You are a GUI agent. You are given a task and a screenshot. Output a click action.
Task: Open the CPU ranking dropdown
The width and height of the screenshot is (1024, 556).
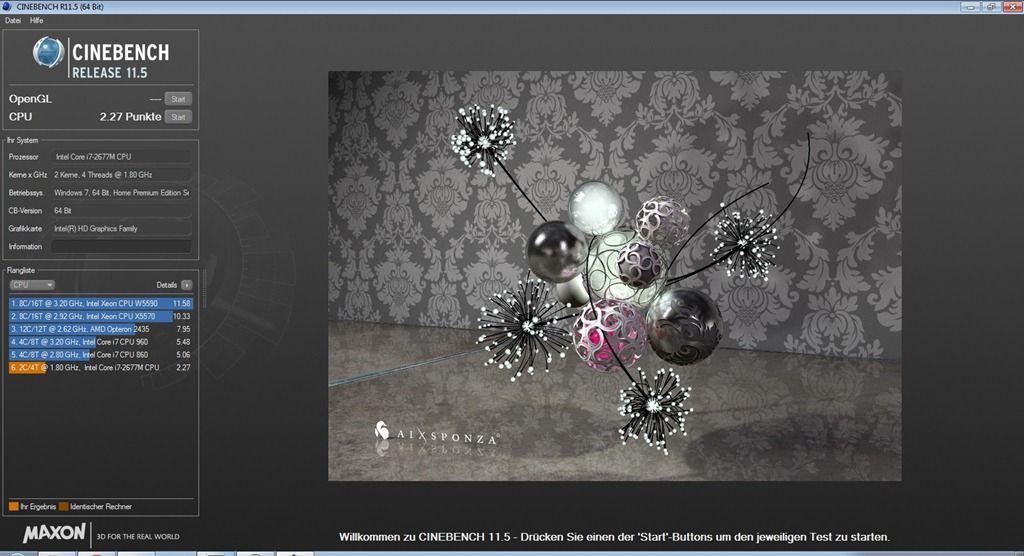coord(32,285)
